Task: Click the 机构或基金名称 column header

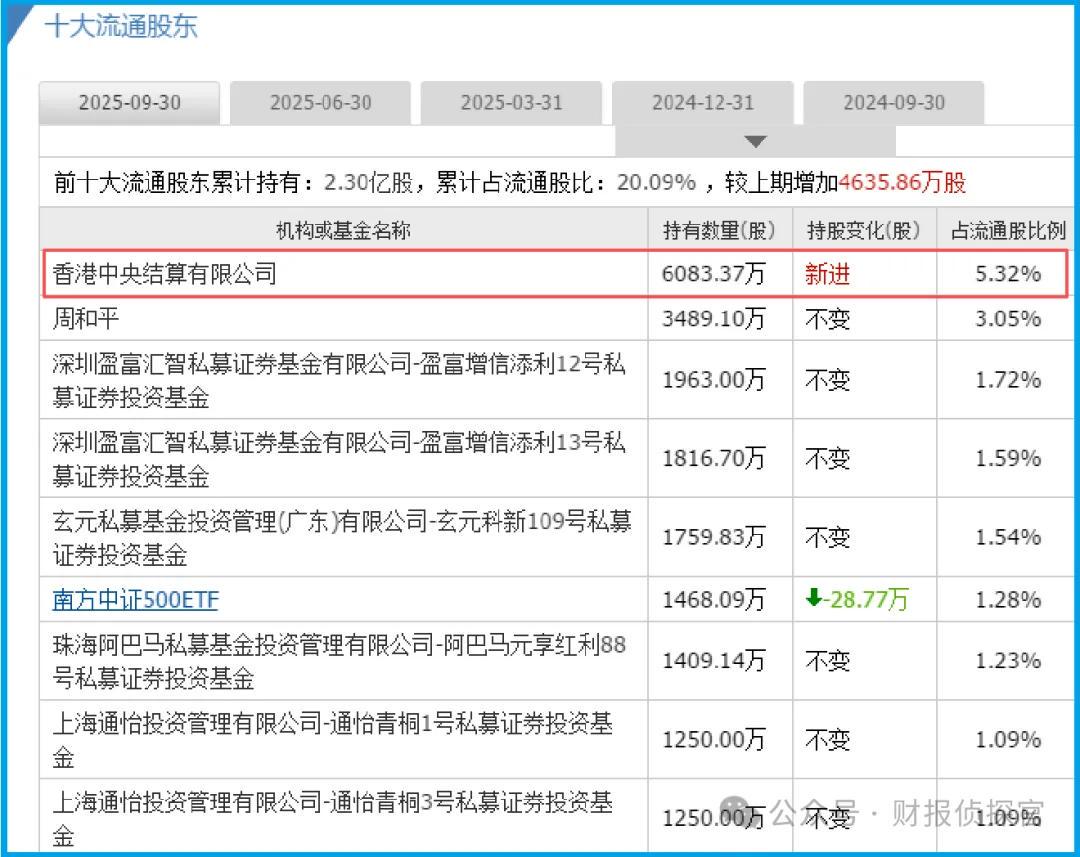Action: coord(343,231)
